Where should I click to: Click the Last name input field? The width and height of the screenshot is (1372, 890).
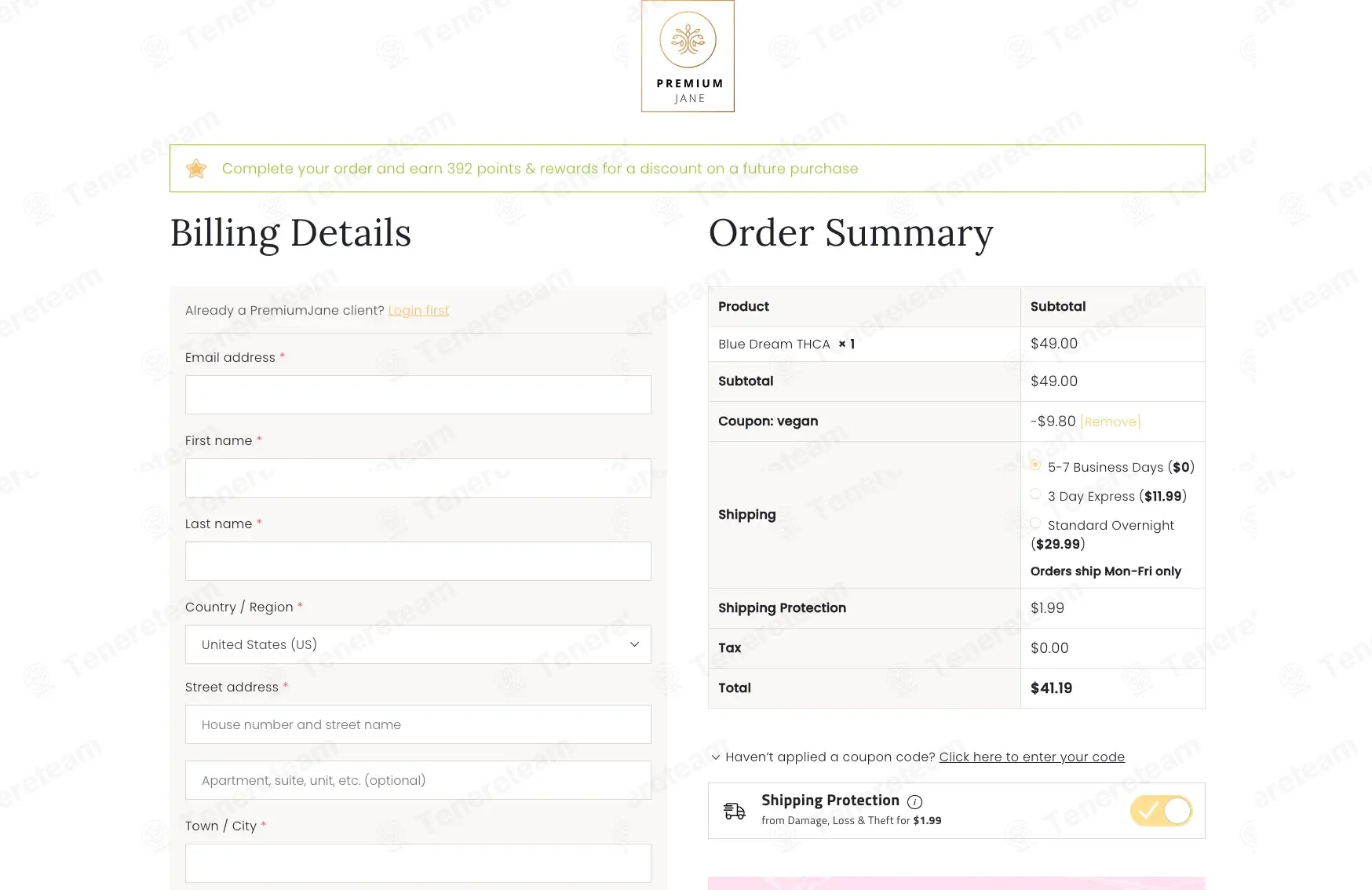click(418, 561)
